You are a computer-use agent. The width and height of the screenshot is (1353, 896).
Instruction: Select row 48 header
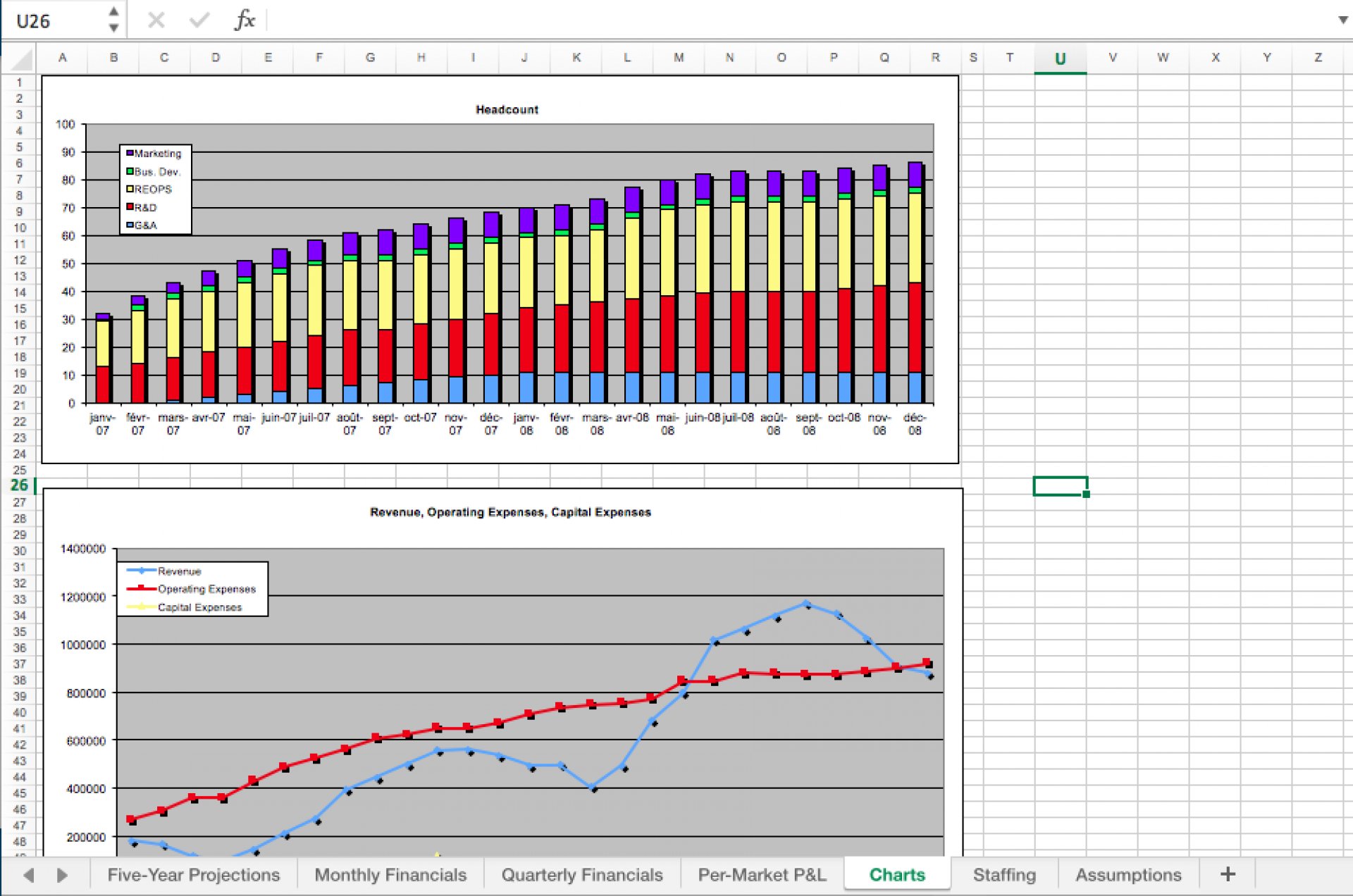(x=19, y=842)
